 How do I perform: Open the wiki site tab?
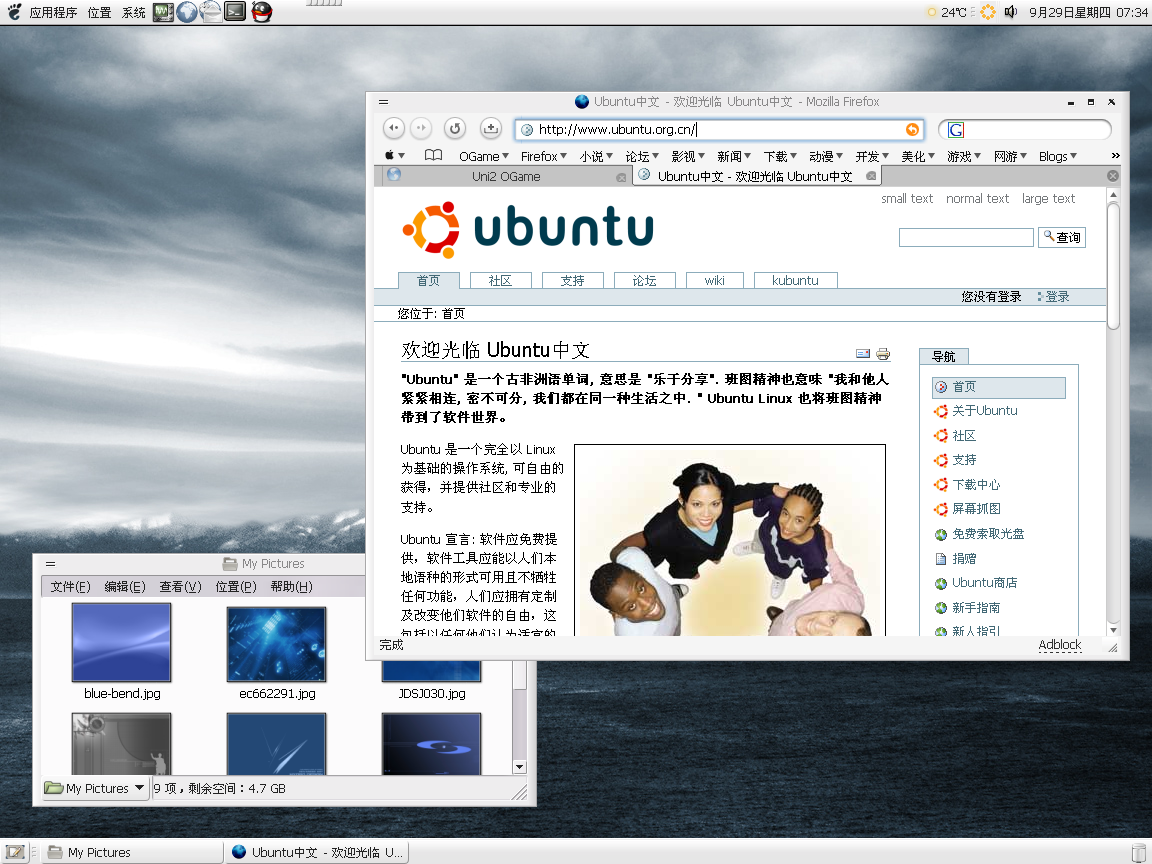click(714, 281)
